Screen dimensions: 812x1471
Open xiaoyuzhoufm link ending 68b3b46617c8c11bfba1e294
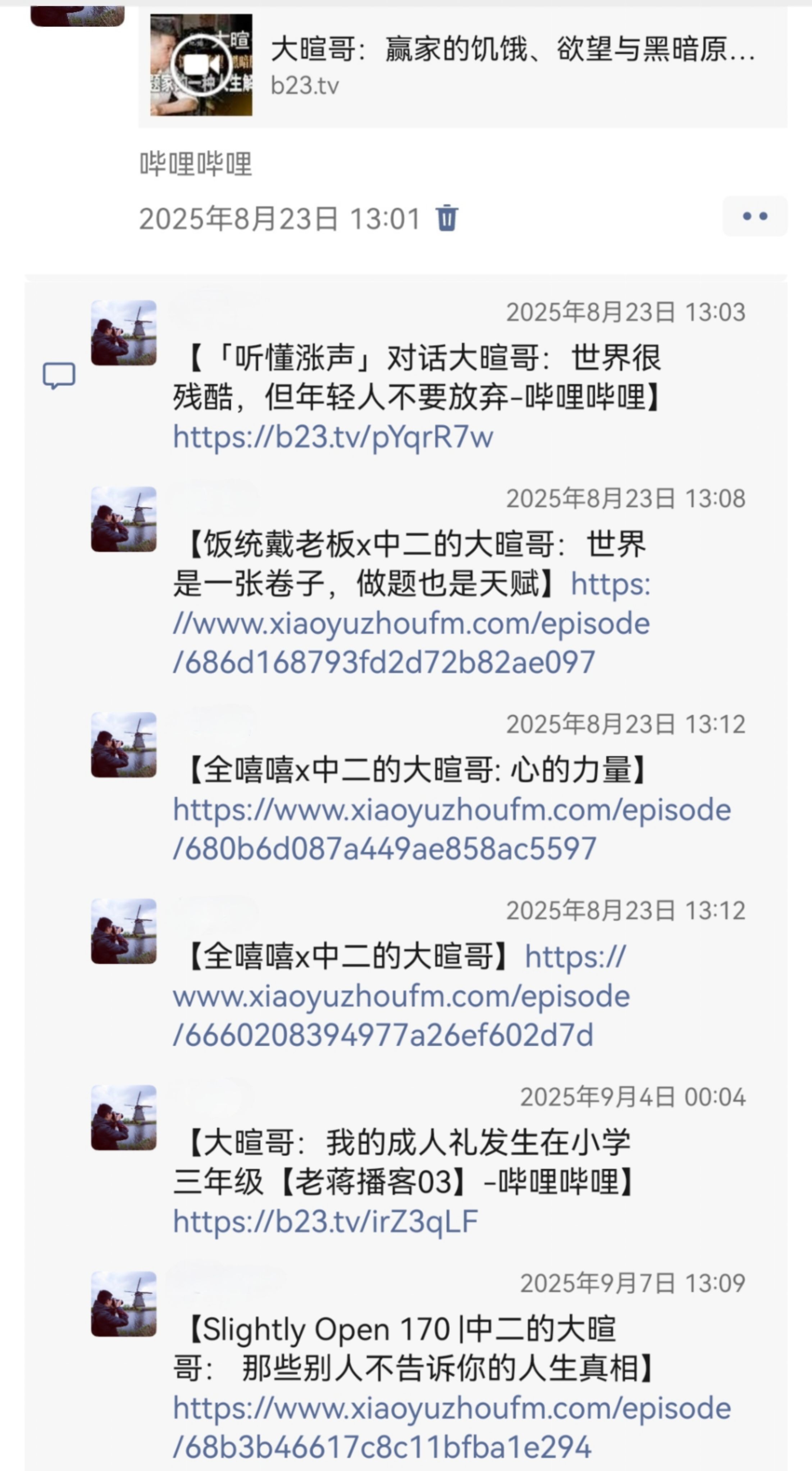point(452,1427)
